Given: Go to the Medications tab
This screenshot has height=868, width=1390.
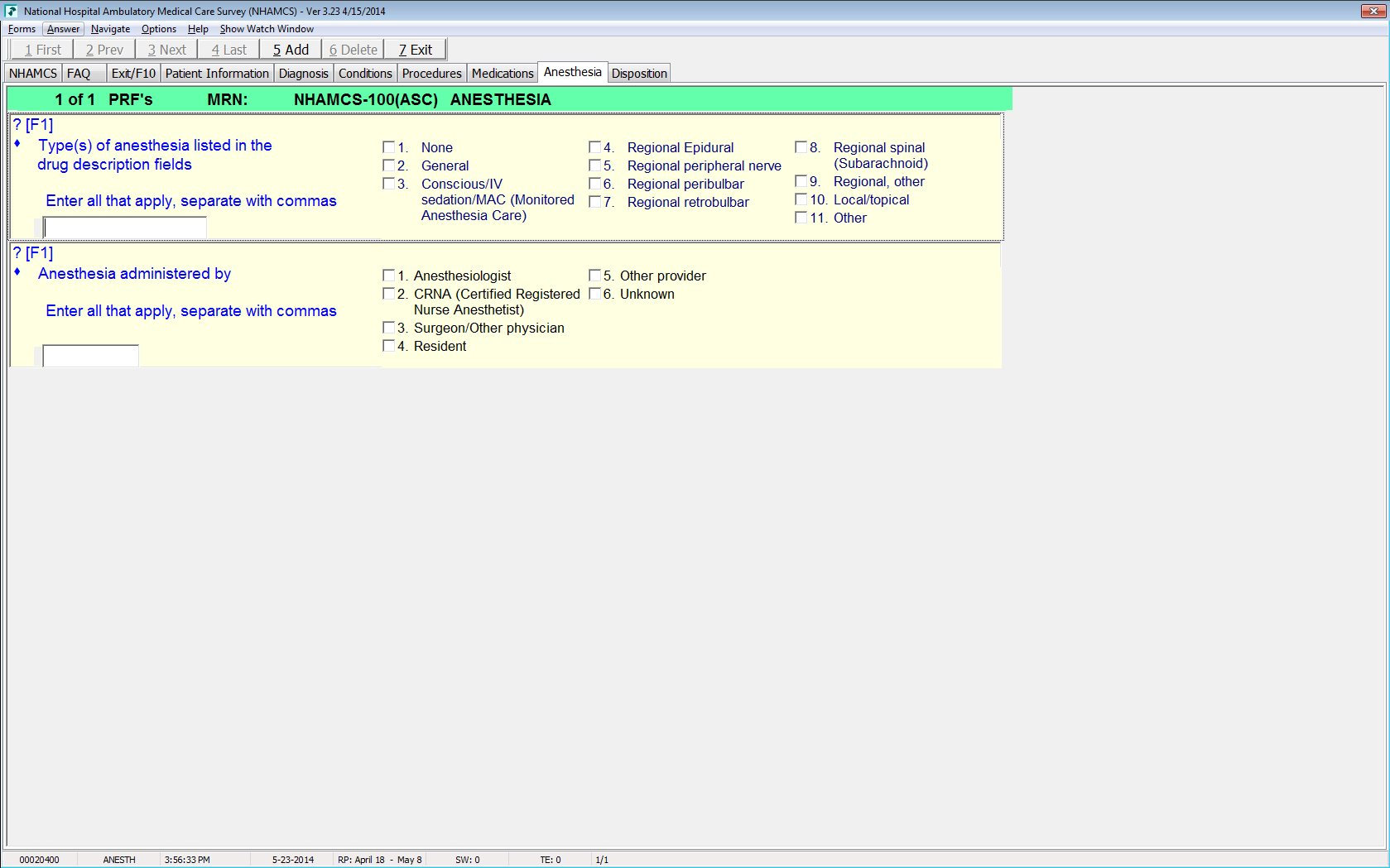Looking at the screenshot, I should click(x=503, y=74).
